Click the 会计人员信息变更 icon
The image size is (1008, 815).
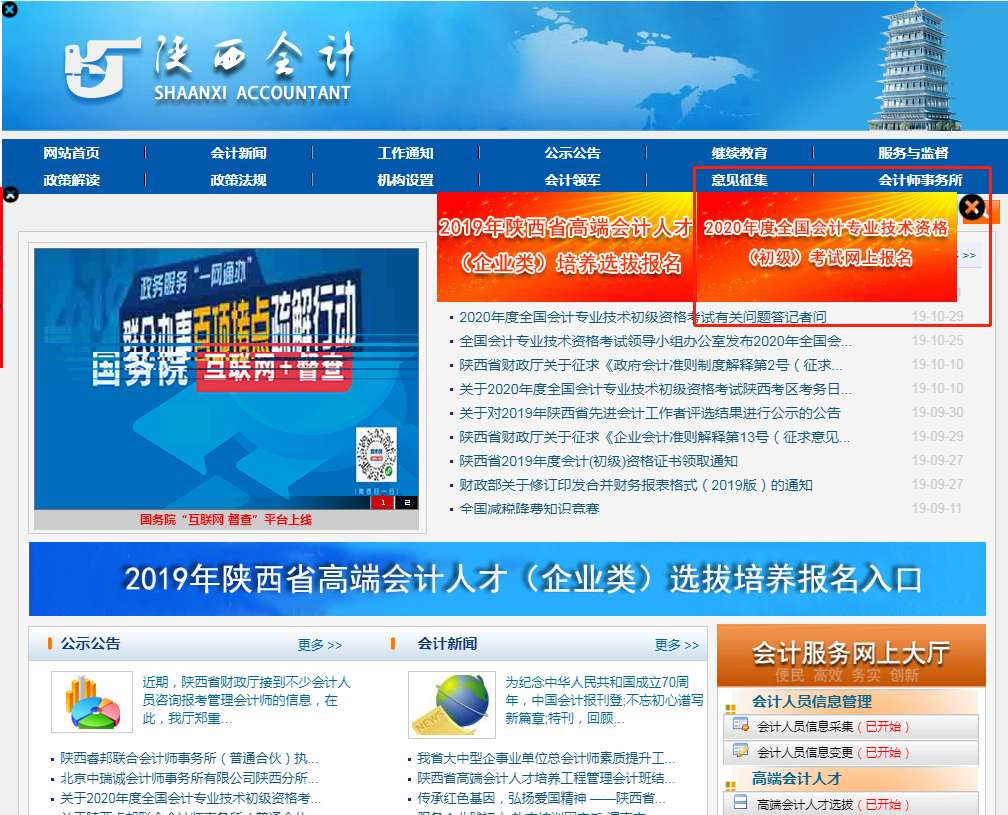[x=741, y=751]
